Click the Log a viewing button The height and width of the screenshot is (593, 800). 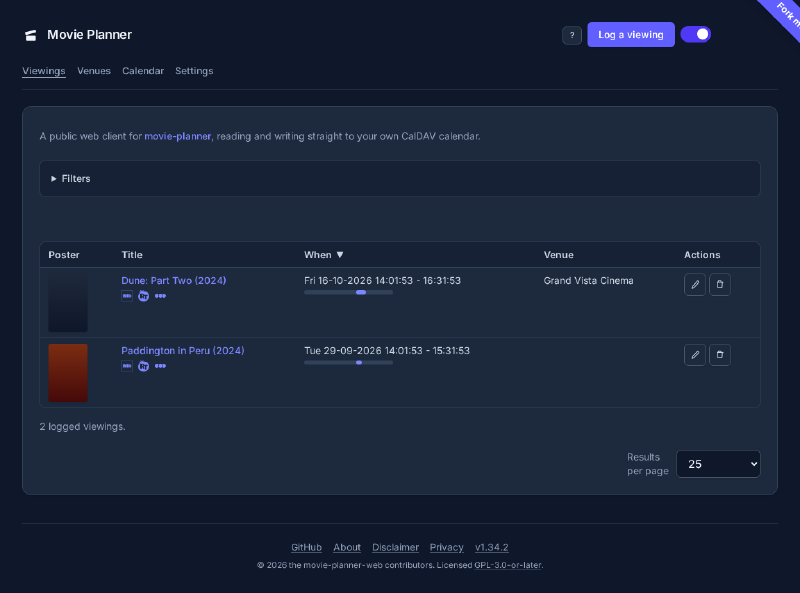pos(631,35)
